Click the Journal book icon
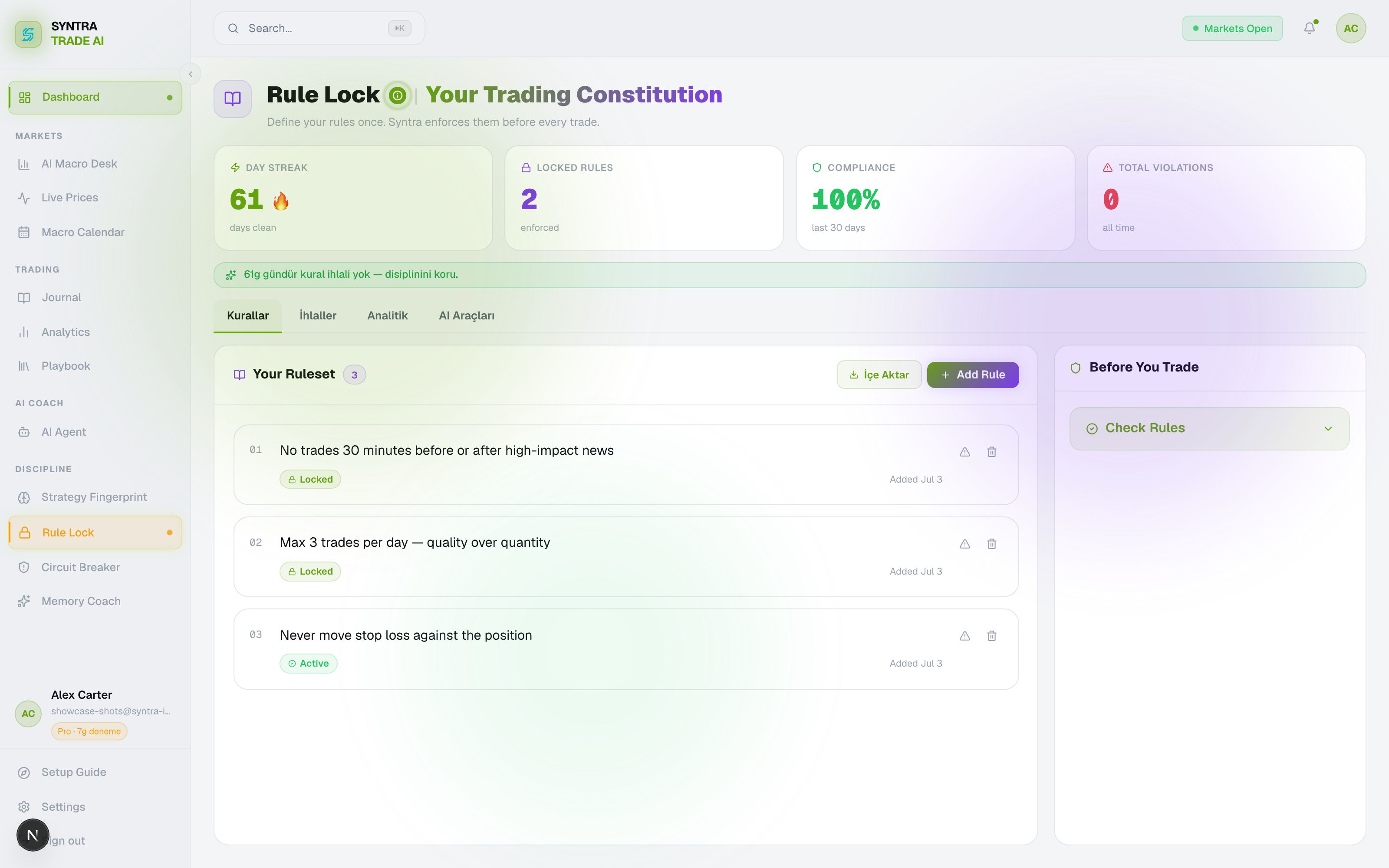1389x868 pixels. [23, 298]
